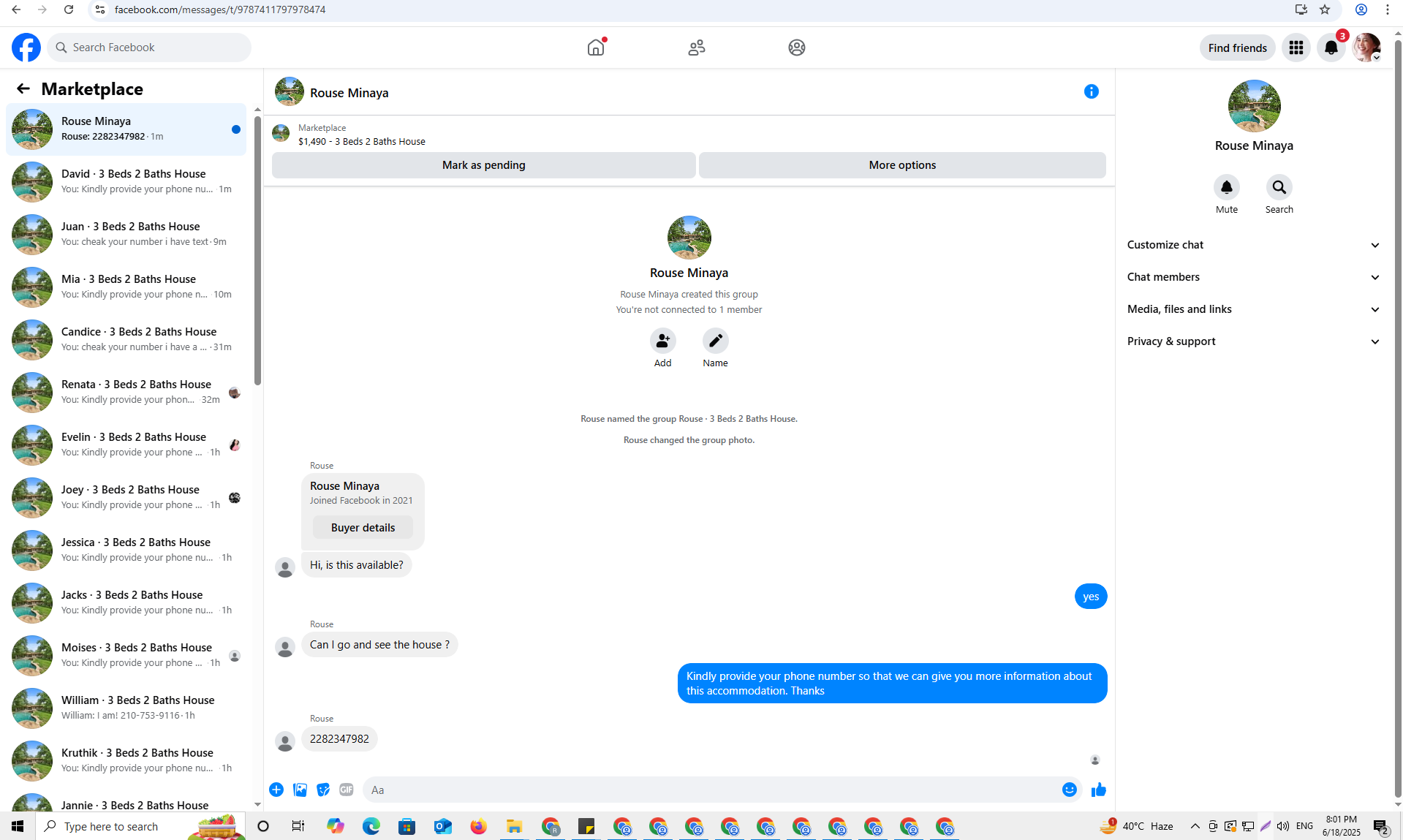The width and height of the screenshot is (1403, 840).
Task: Search within the conversation
Action: point(1279,187)
